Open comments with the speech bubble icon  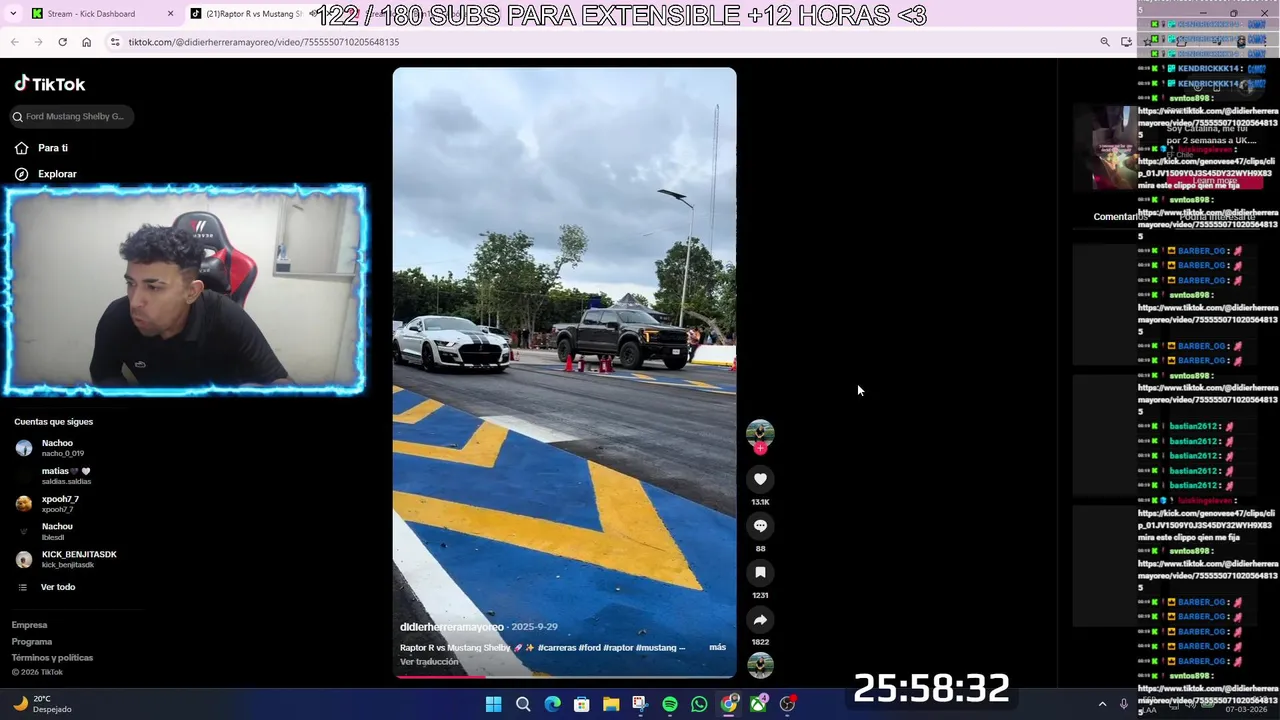(760, 526)
